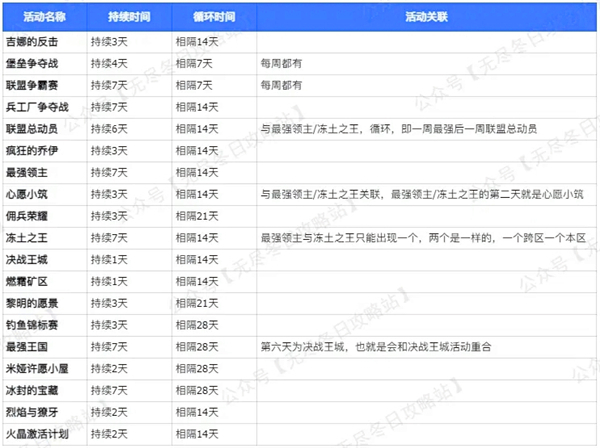Click 持续2天 in the 火晶激活计划 row
The width and height of the screenshot is (600, 448).
pos(109,434)
